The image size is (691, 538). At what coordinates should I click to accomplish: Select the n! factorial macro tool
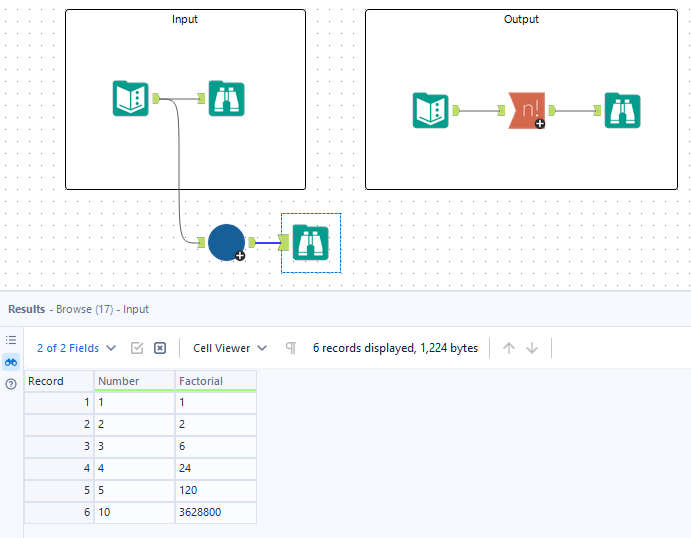(x=527, y=110)
